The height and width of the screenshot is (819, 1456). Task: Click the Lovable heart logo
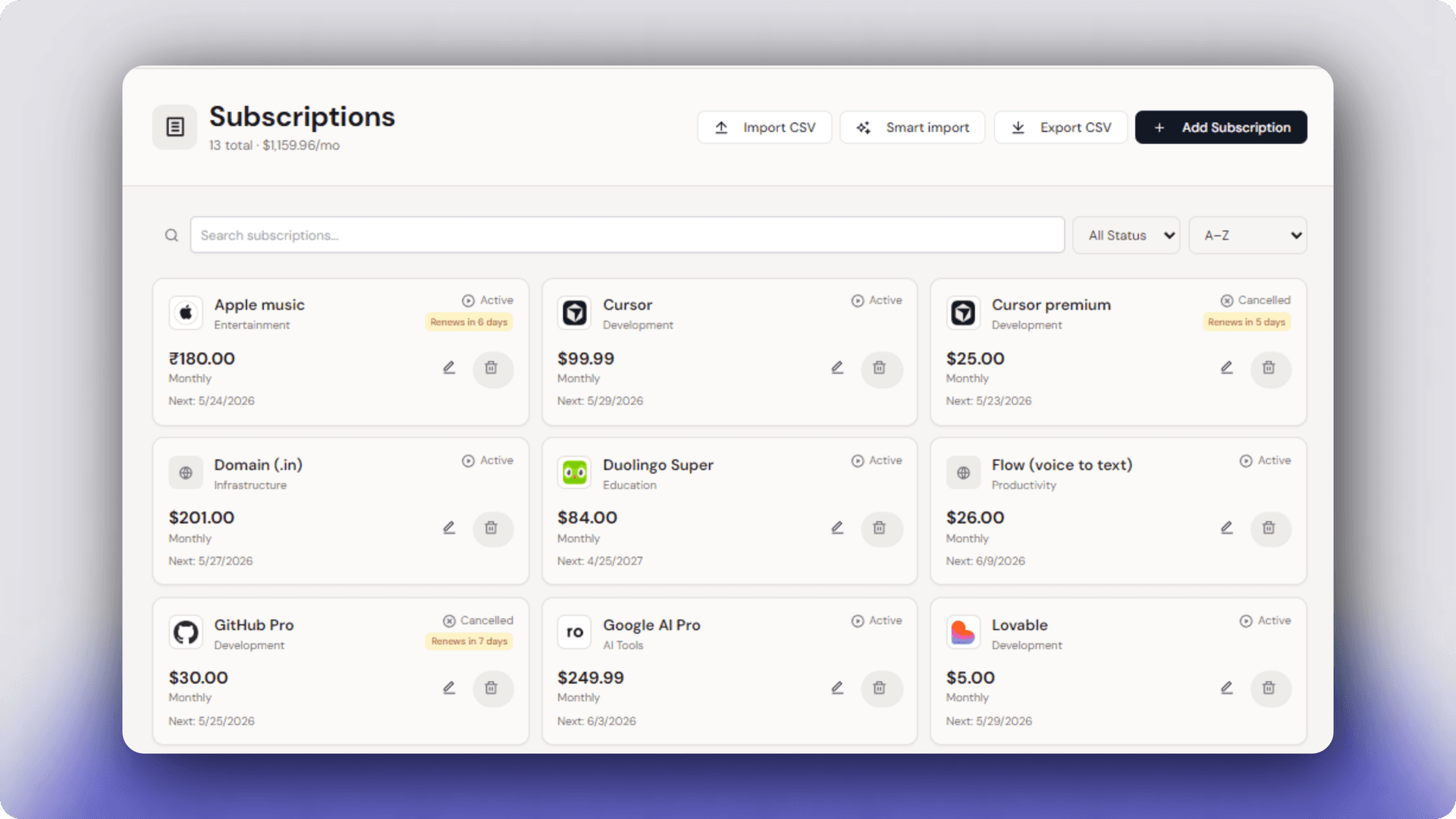963,632
